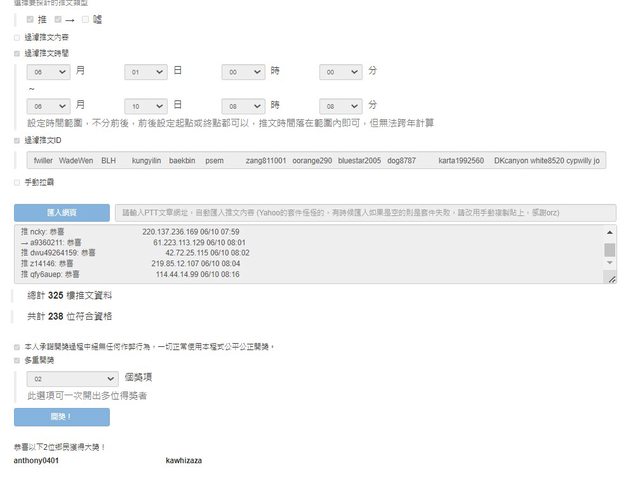Toggle the 過濾推文時間 checkbox
The height and width of the screenshot is (481, 640).
pos(16,53)
